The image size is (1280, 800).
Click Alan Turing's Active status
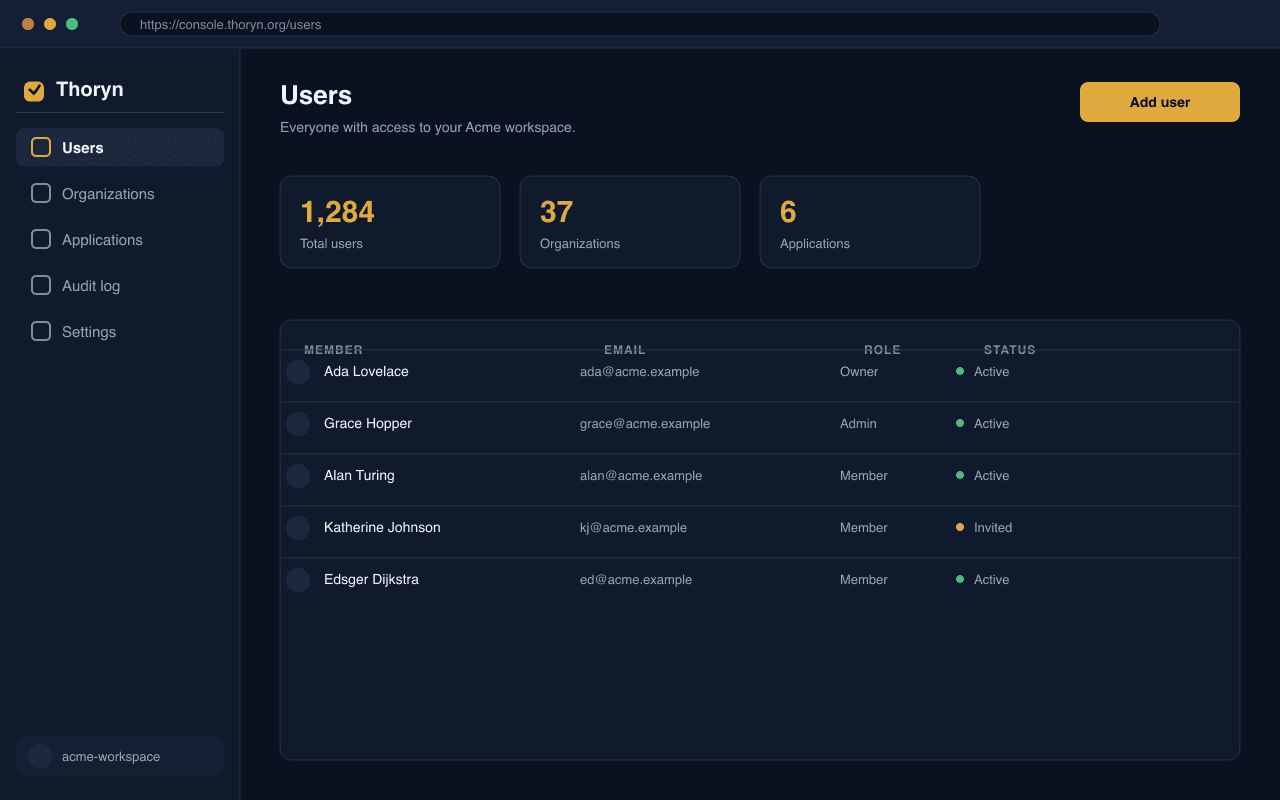pyautogui.click(x=983, y=476)
